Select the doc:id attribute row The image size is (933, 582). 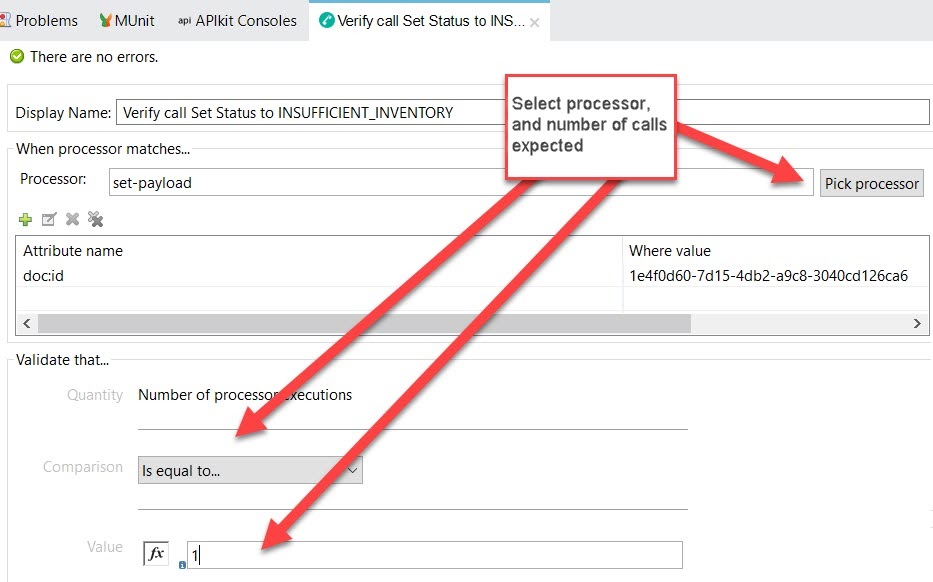click(300, 276)
